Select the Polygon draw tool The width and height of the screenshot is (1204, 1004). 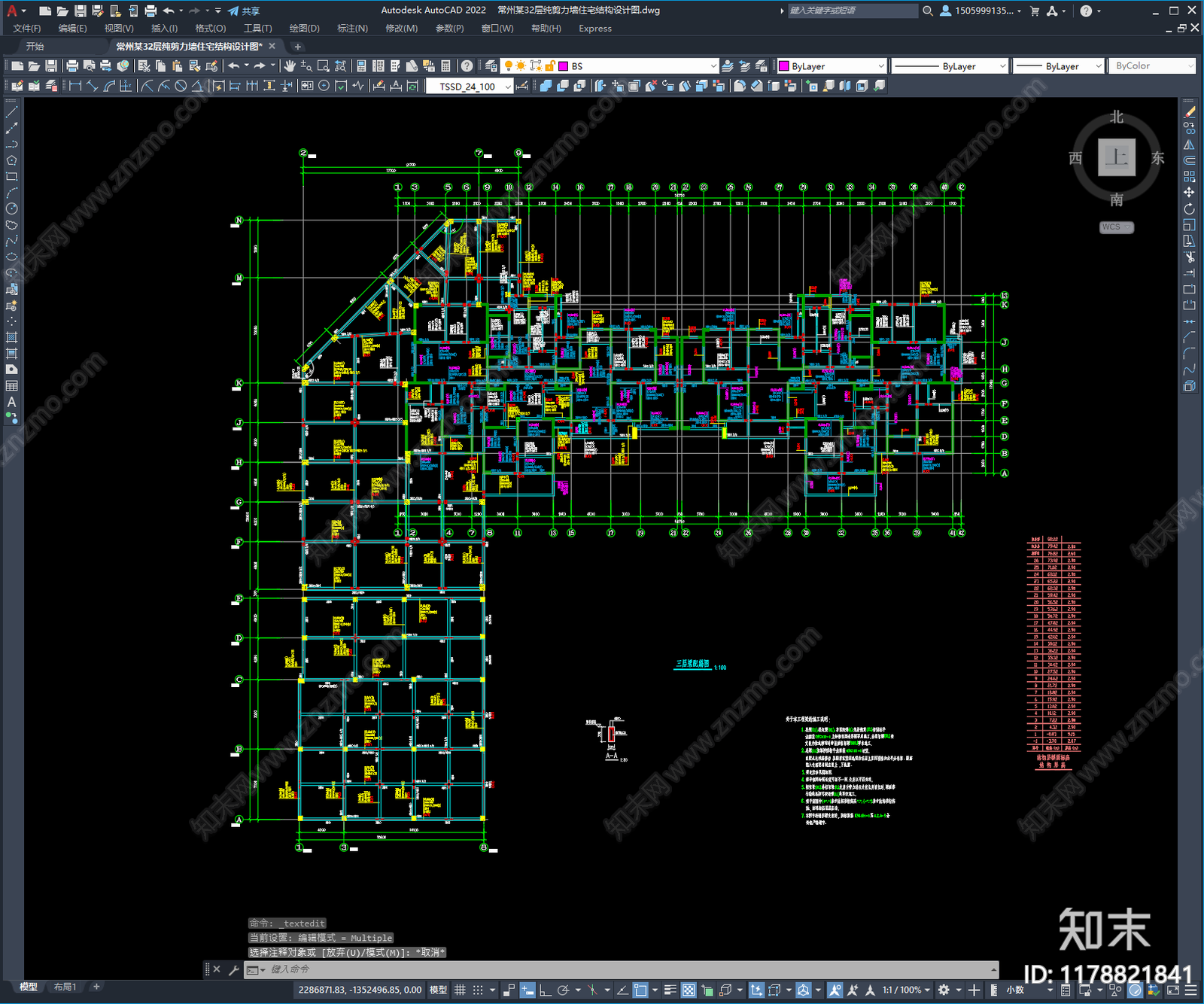11,160
